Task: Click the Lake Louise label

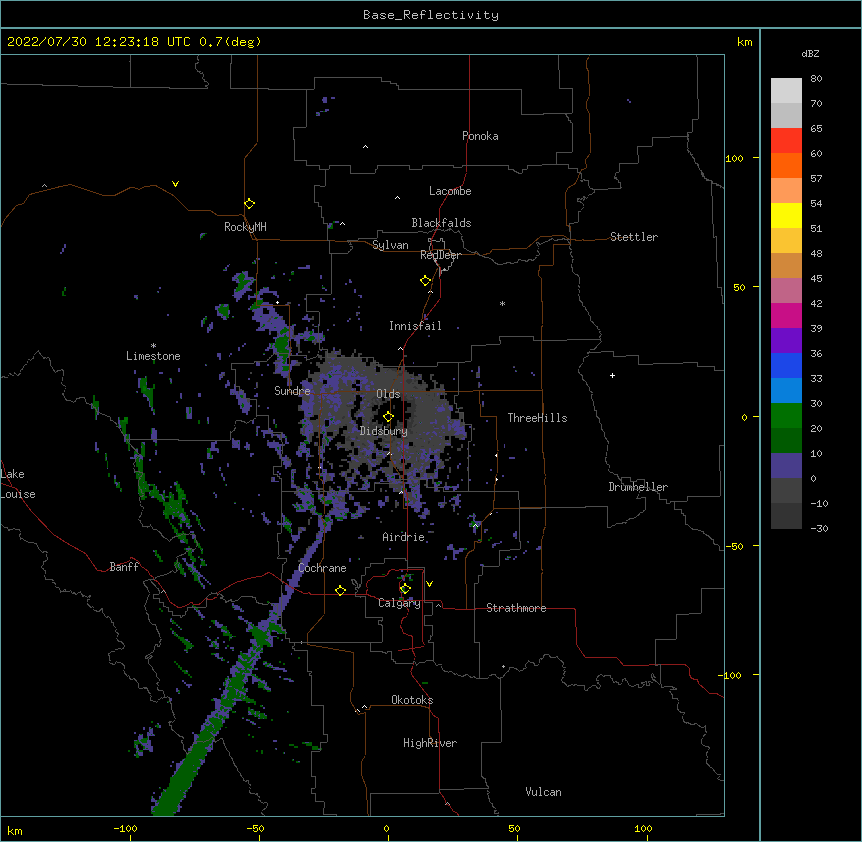Action: click(x=18, y=484)
